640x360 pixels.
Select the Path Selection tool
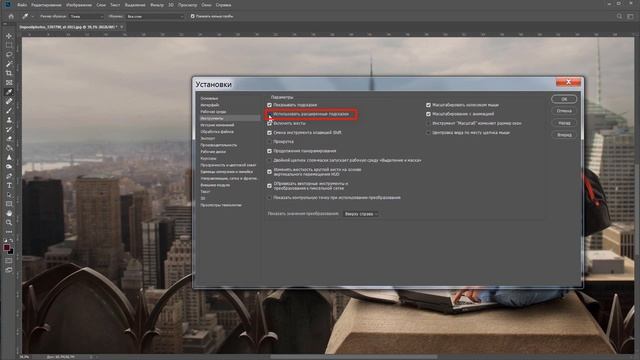tap(9, 195)
